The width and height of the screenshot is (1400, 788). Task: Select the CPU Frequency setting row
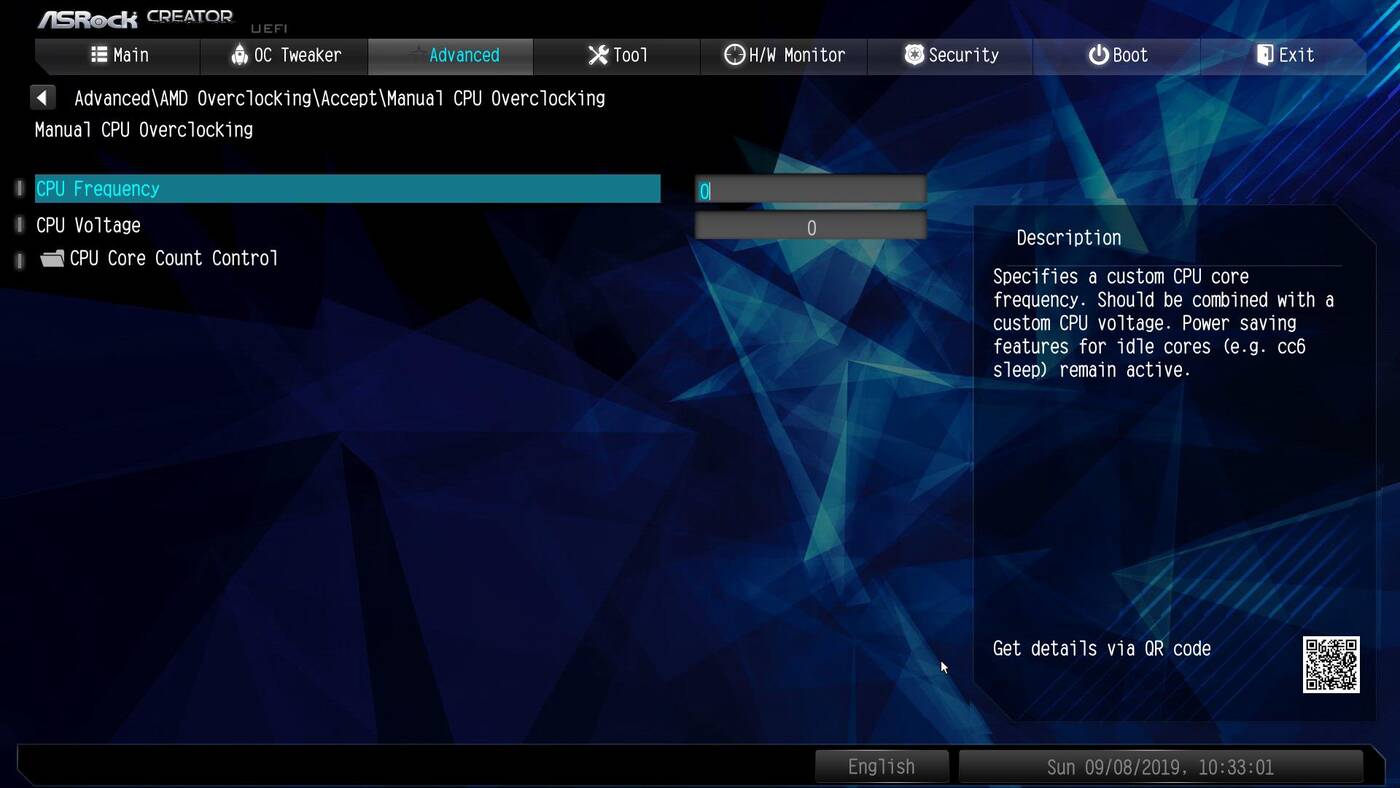[x=347, y=189]
